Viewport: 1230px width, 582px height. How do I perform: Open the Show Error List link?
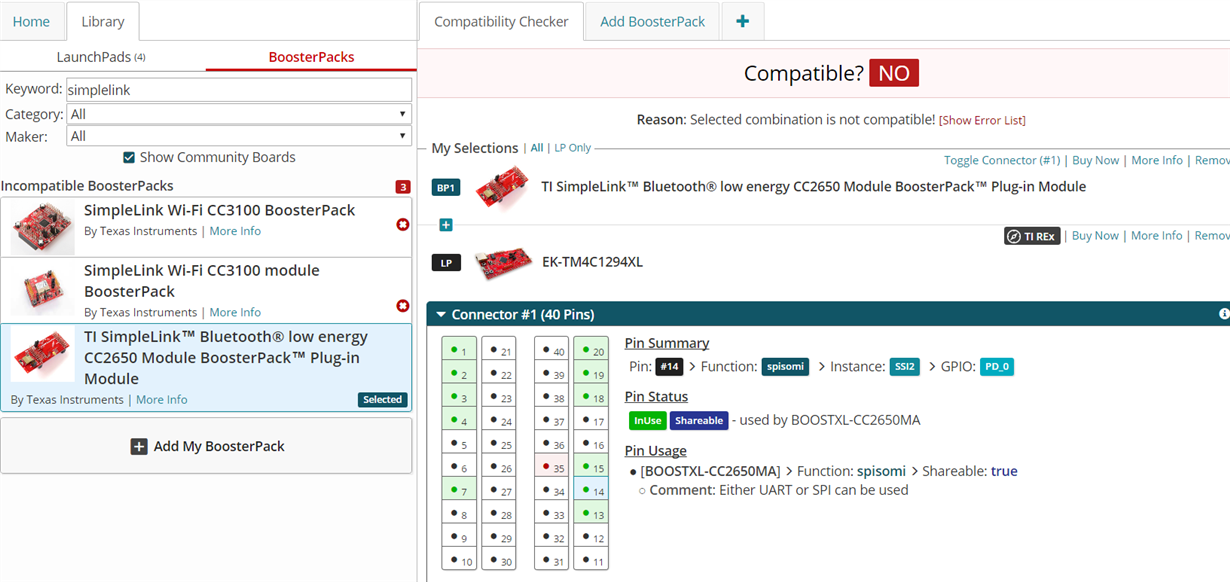point(982,120)
